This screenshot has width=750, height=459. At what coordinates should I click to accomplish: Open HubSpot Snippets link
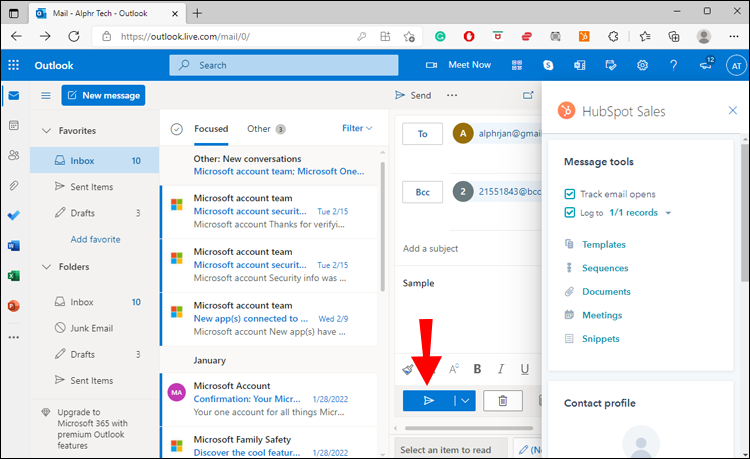pyautogui.click(x=600, y=339)
